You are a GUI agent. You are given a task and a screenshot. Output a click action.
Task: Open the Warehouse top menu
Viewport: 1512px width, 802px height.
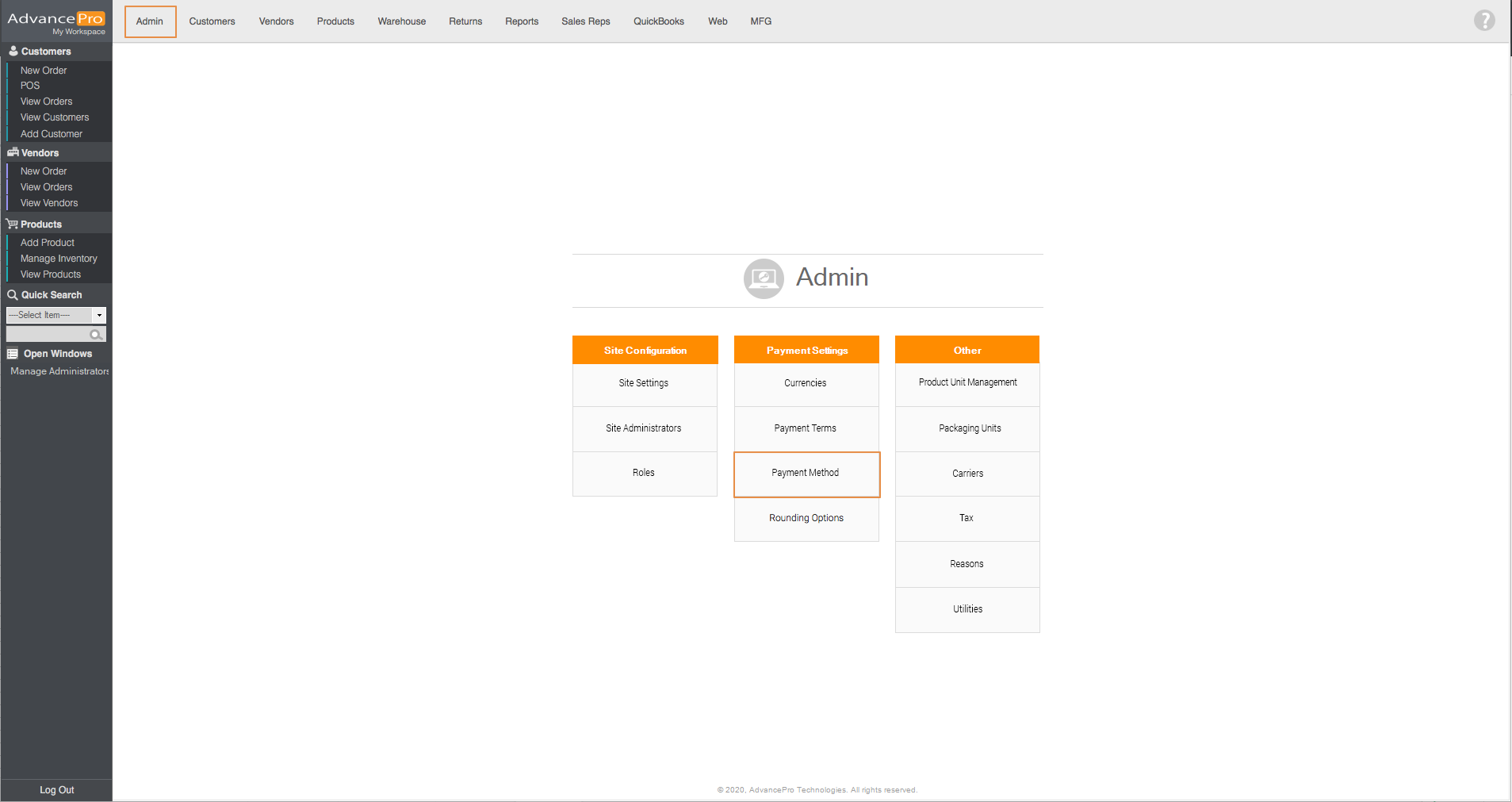[401, 21]
